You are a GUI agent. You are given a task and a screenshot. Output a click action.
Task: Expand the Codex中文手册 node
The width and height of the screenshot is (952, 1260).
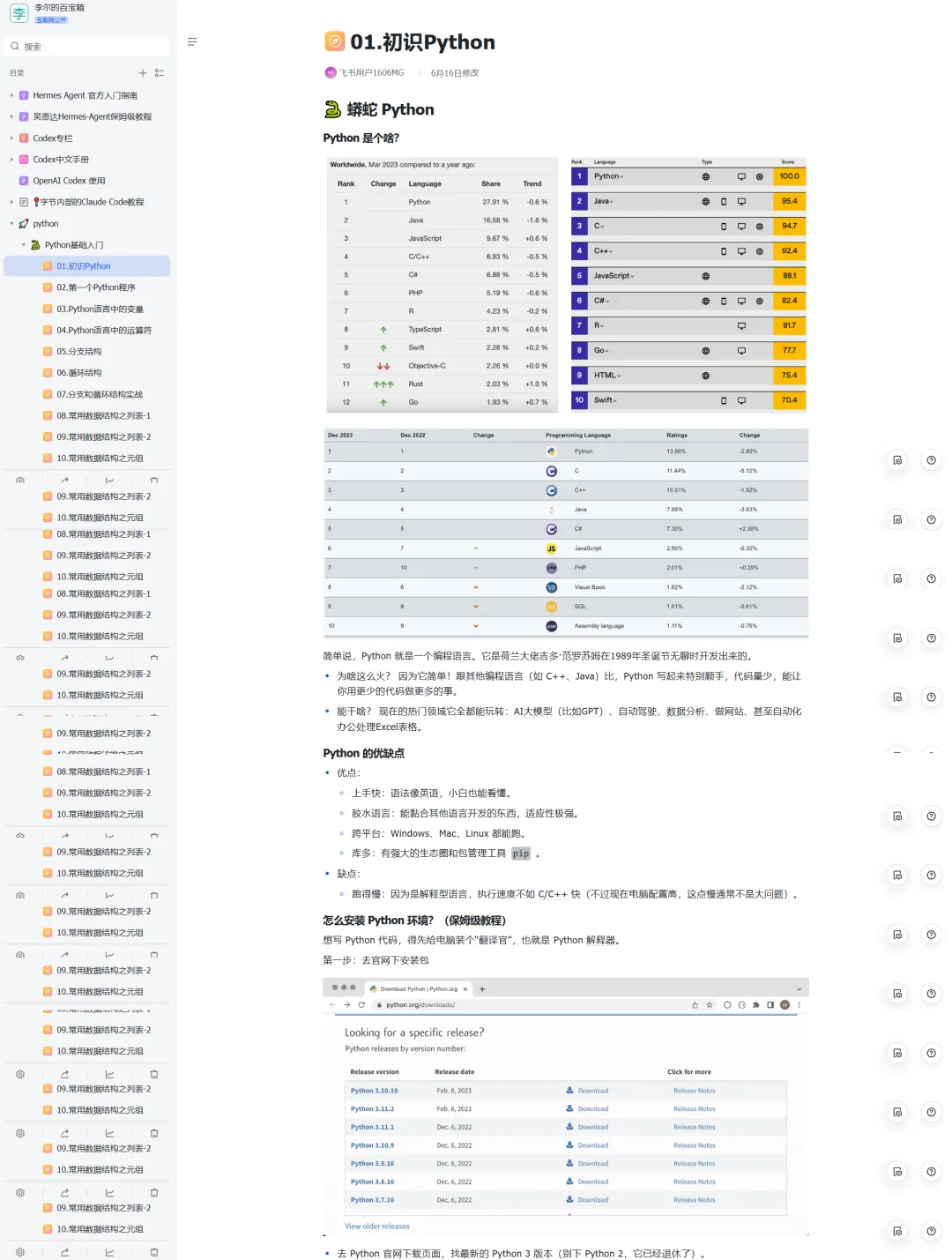point(11,160)
